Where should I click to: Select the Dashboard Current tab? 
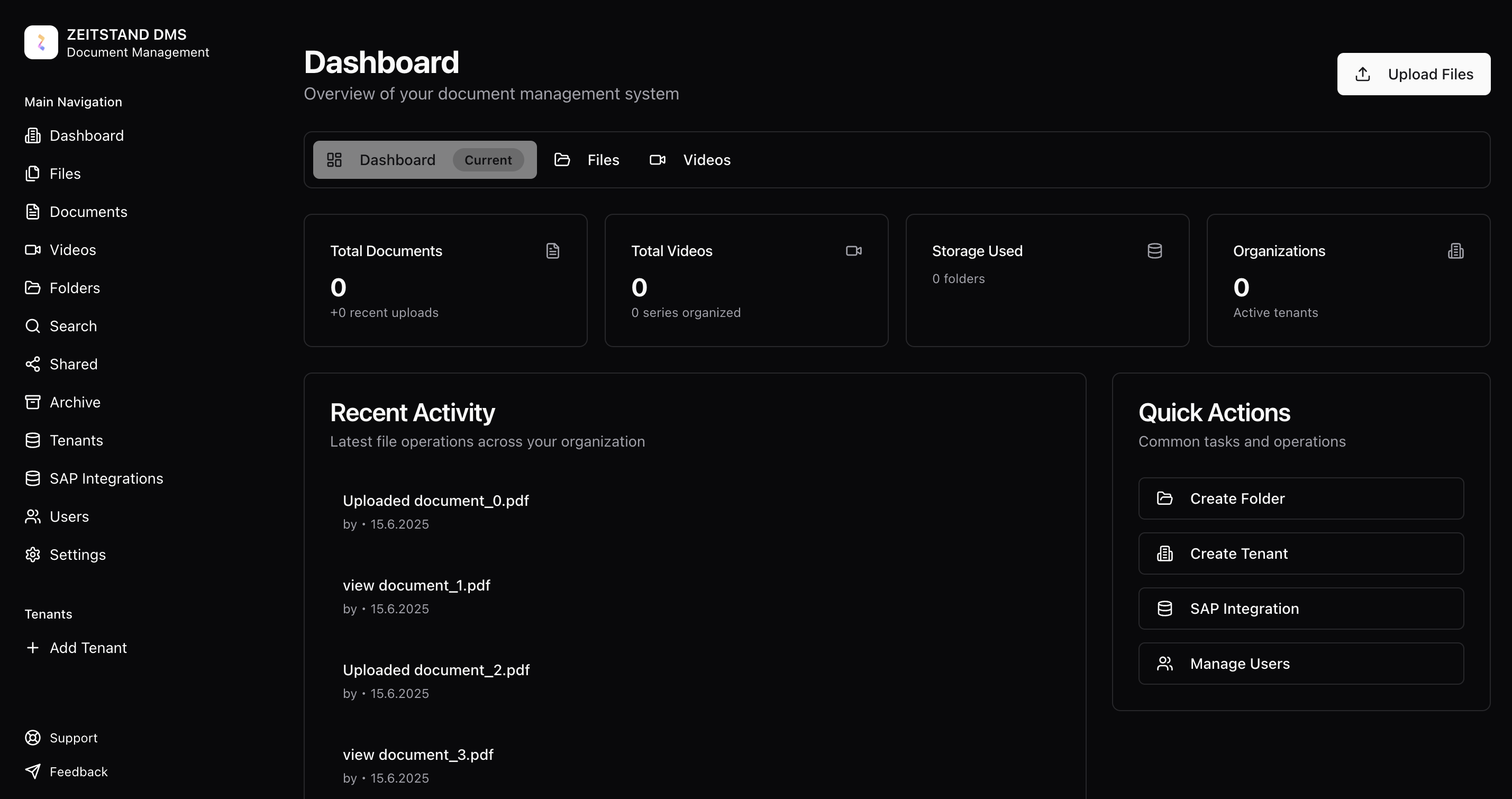(424, 160)
